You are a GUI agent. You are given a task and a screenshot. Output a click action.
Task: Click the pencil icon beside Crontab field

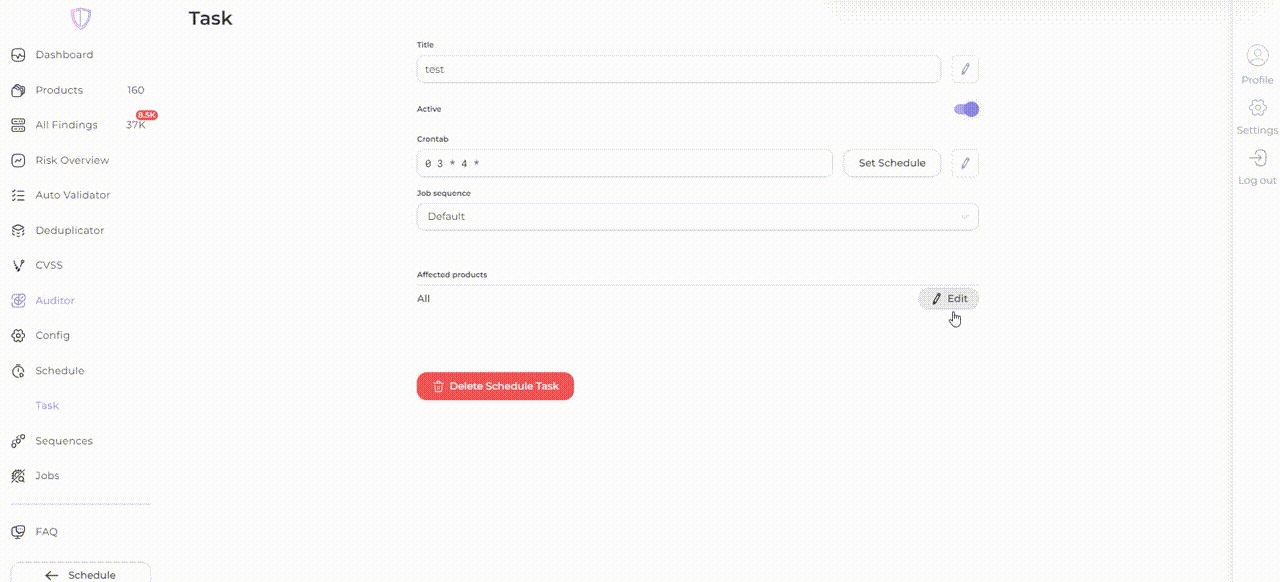point(965,163)
